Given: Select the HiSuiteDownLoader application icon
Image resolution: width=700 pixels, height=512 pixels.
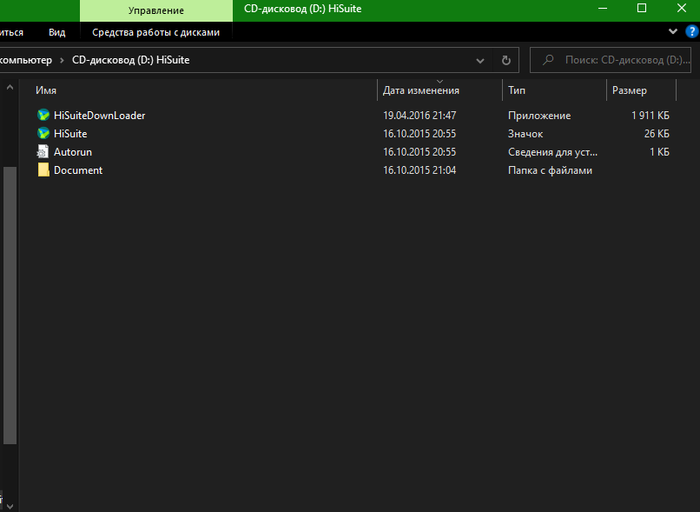Looking at the screenshot, I should [x=43, y=115].
